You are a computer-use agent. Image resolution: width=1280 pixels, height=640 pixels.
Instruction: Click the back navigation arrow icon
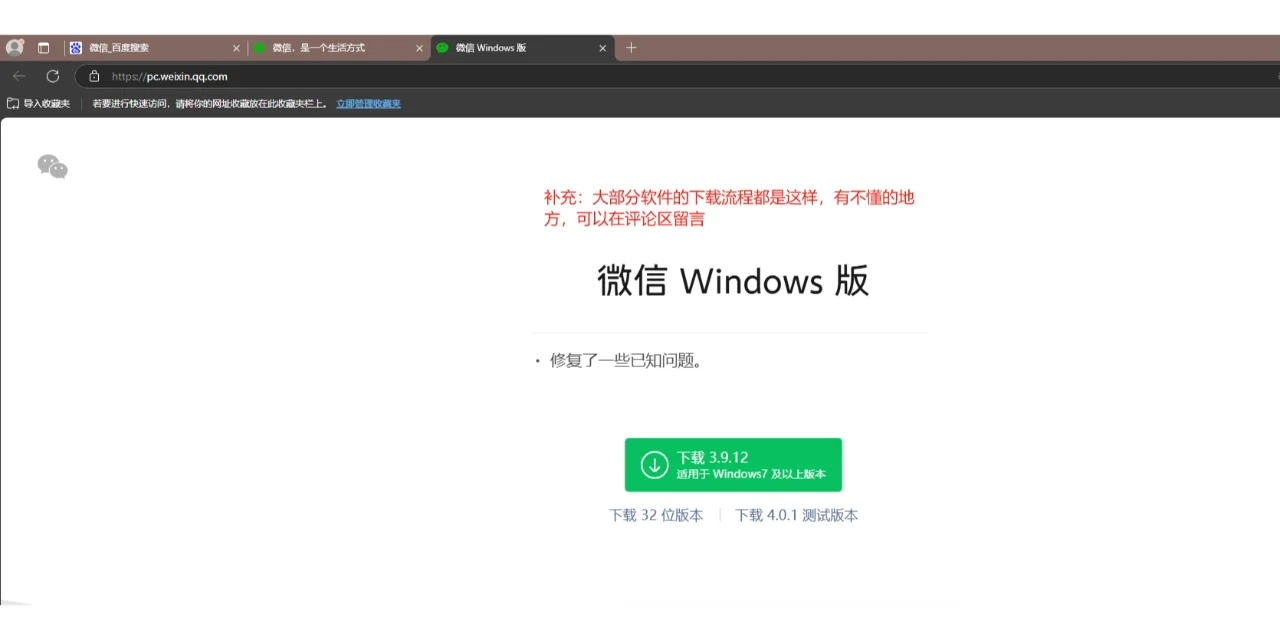pos(19,76)
